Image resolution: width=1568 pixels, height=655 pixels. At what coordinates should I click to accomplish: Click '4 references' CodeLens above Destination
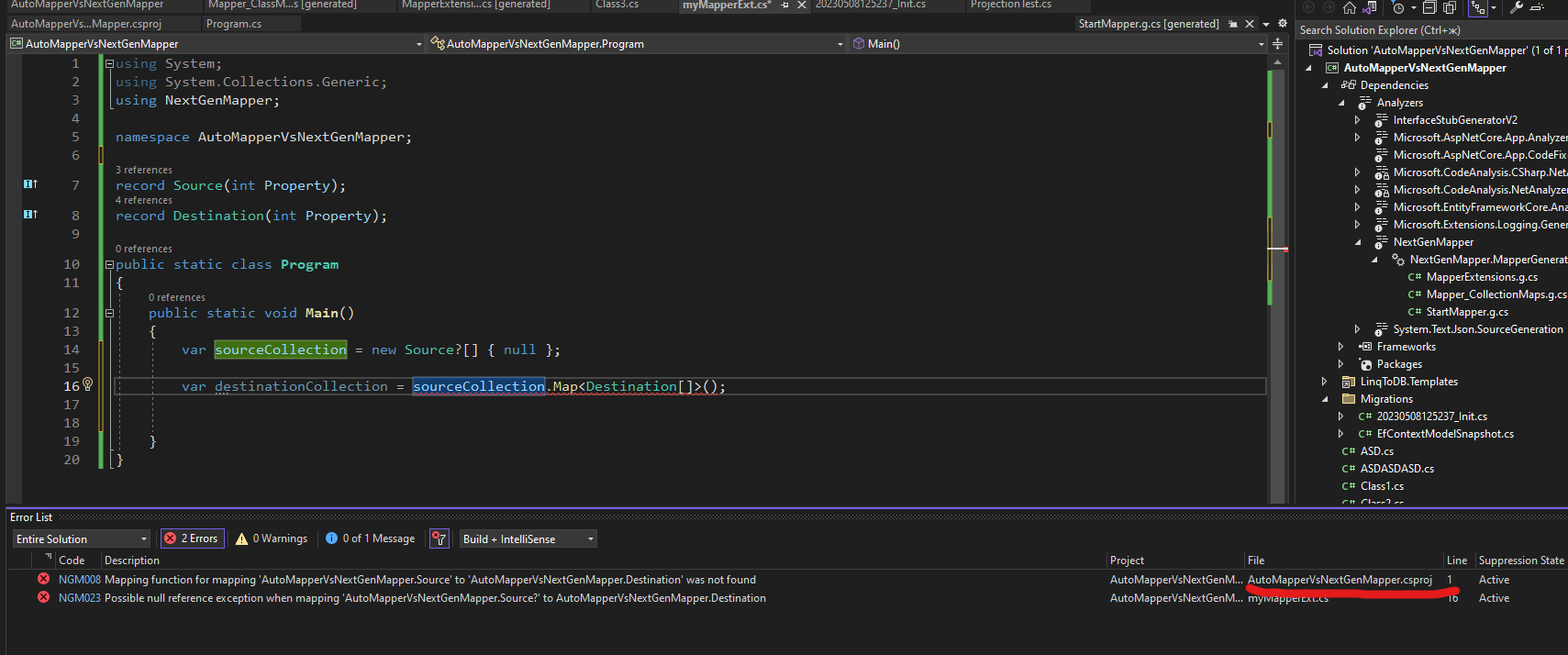point(144,200)
